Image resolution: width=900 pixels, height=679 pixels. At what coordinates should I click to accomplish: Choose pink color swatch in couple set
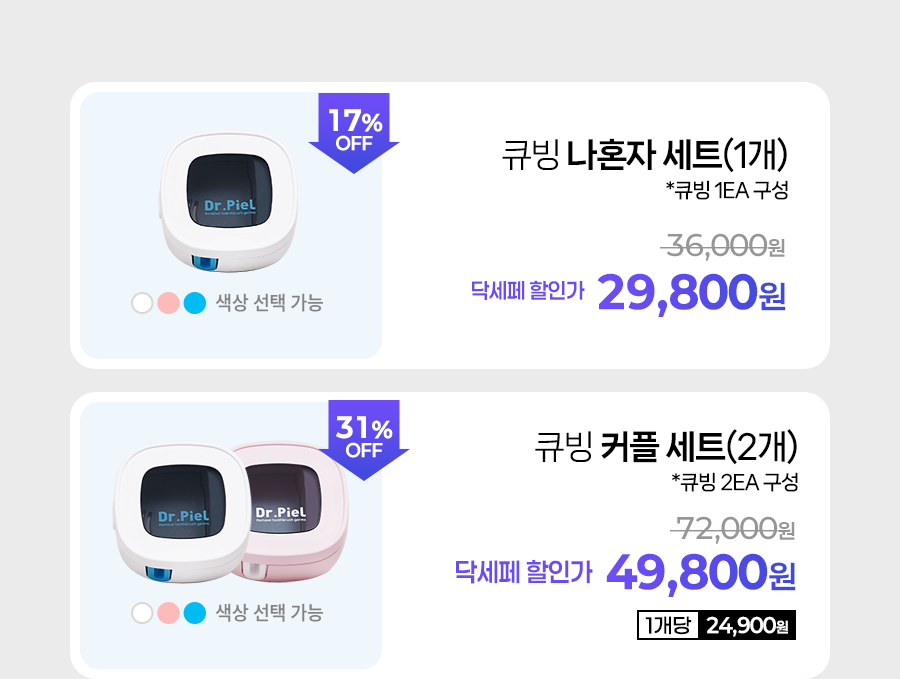[x=168, y=612]
